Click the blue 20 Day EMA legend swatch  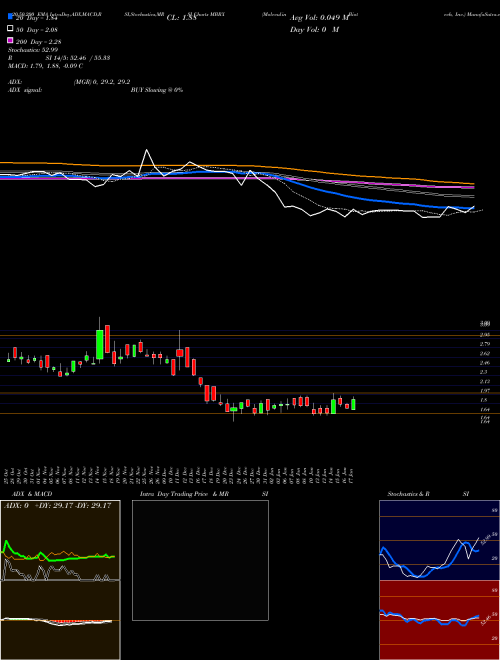point(10,17)
